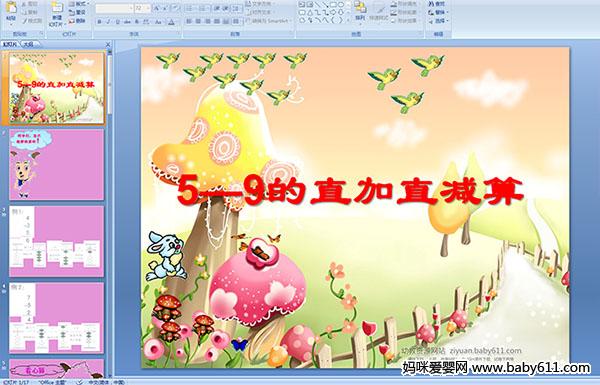Click the Grow Font (larger A) icon
The image size is (600, 385).
157,8
